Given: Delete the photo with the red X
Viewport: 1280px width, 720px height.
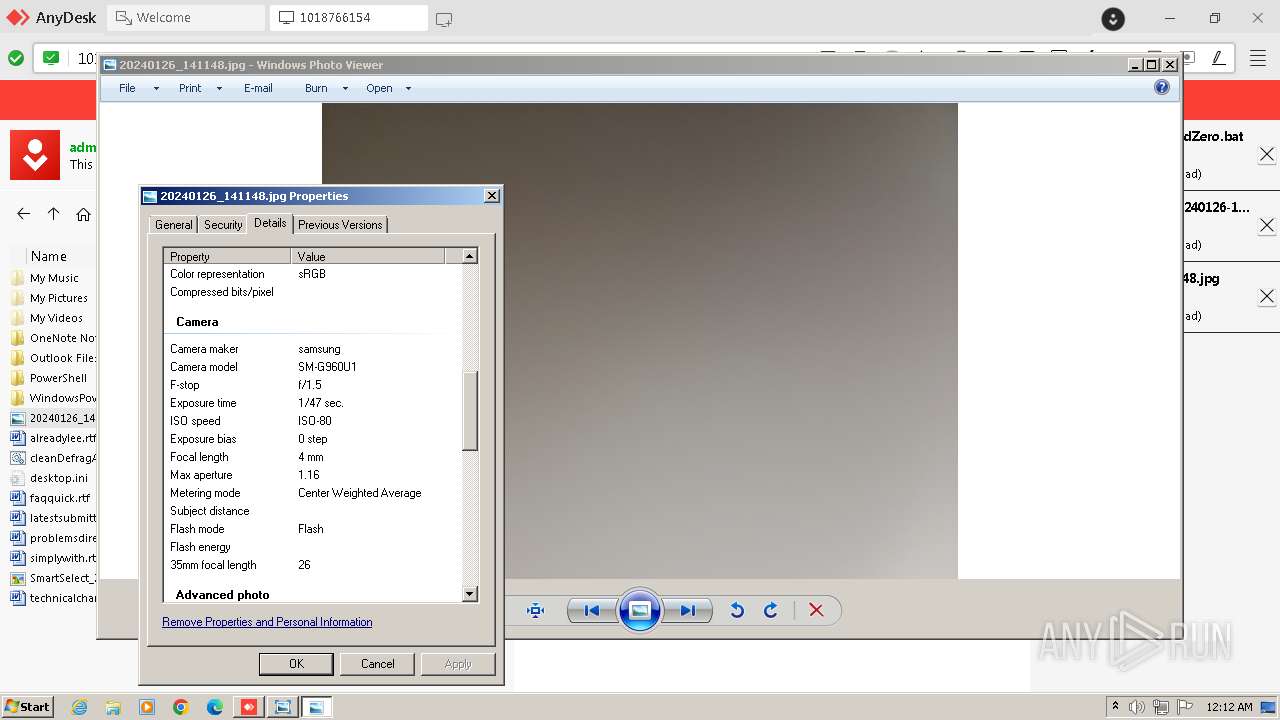Looking at the screenshot, I should (816, 610).
